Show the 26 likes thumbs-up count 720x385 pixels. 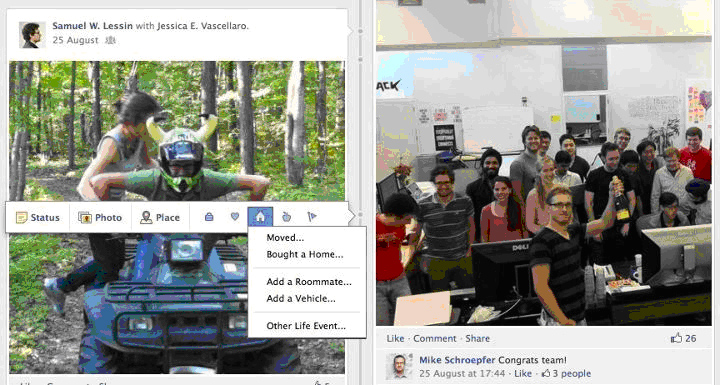[683, 339]
